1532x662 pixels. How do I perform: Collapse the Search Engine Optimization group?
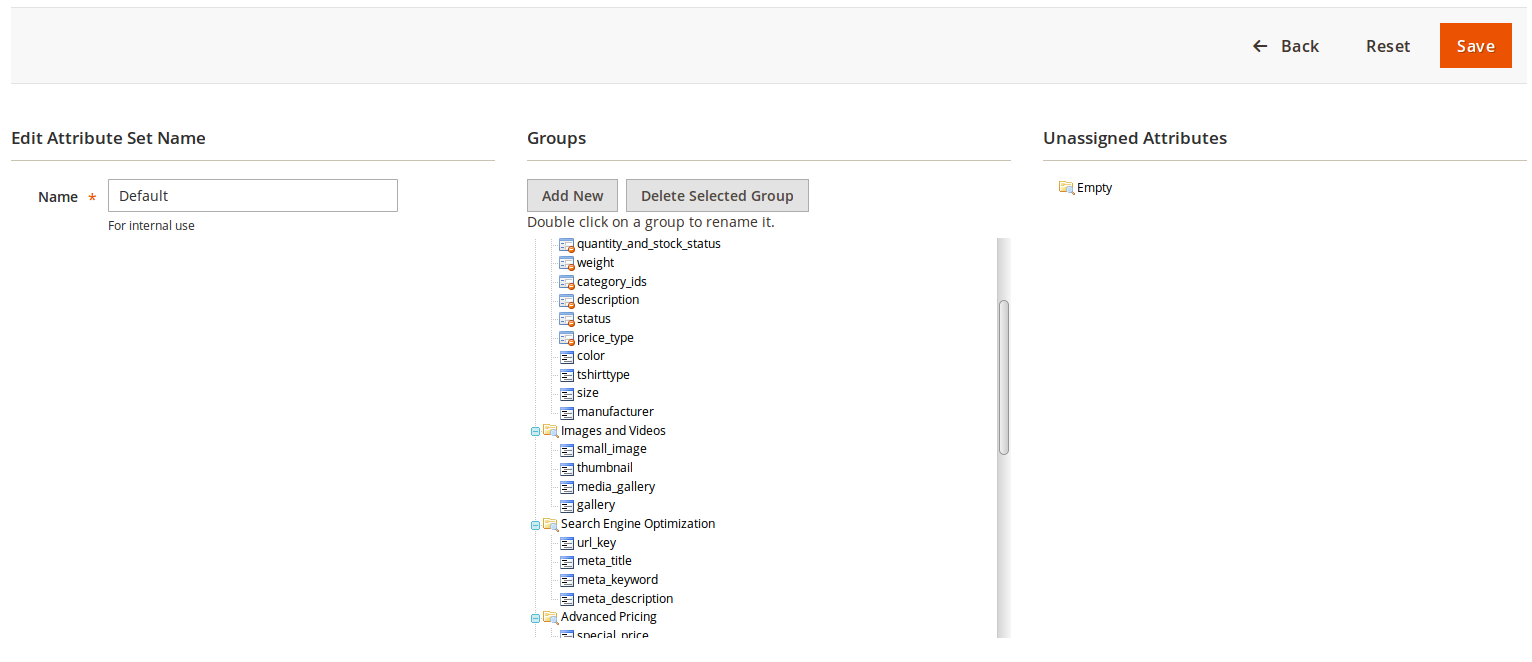pyautogui.click(x=535, y=524)
